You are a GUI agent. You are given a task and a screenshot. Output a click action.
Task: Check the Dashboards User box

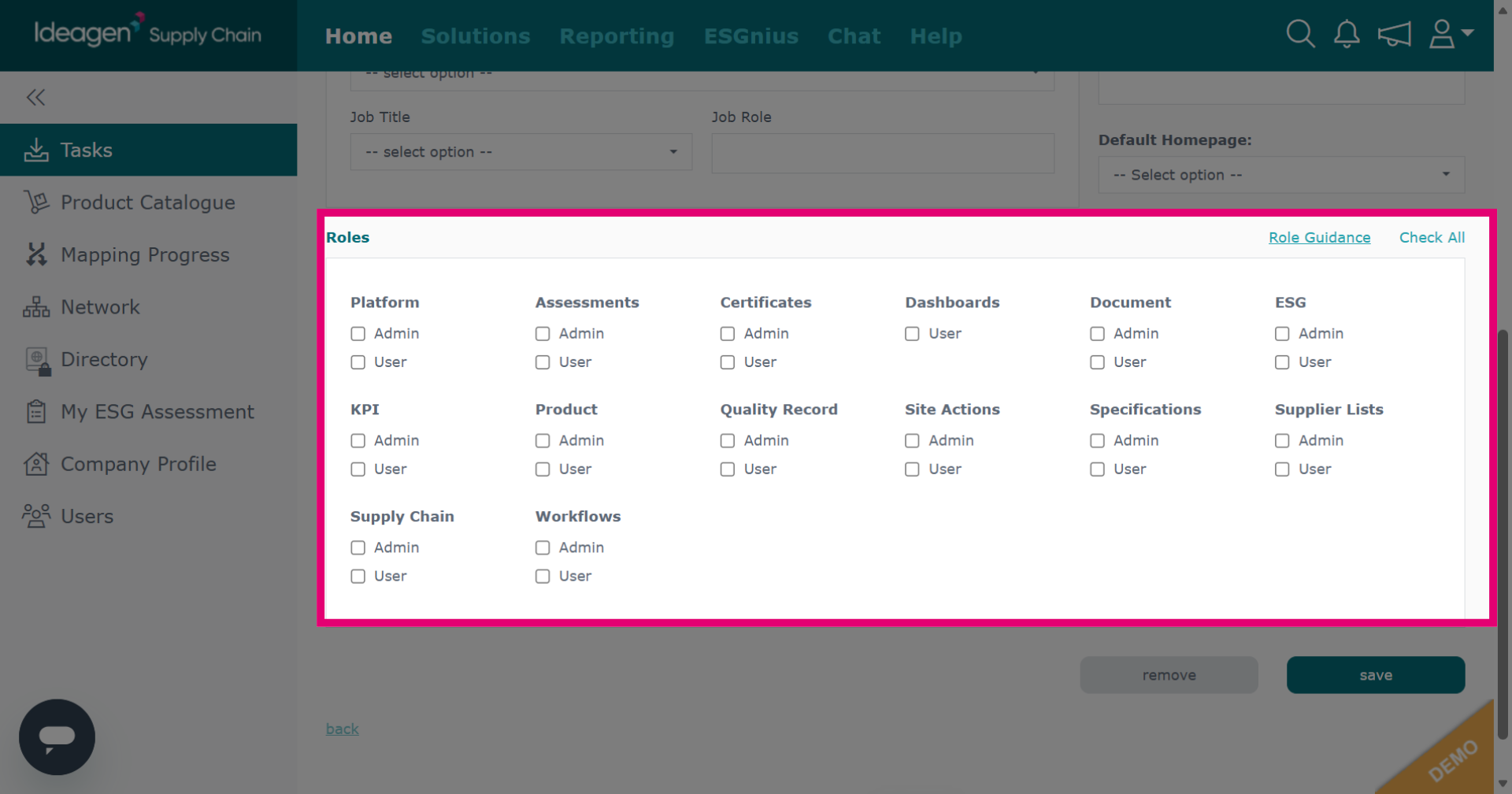point(912,334)
